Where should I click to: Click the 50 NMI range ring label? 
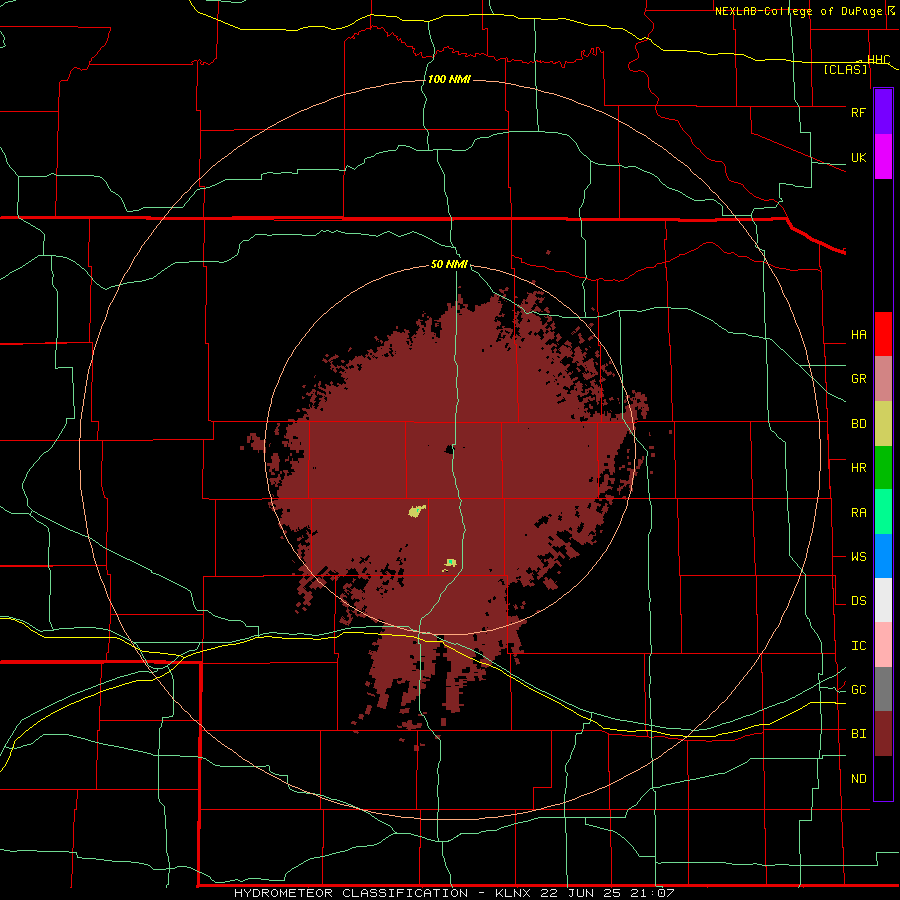tap(449, 264)
